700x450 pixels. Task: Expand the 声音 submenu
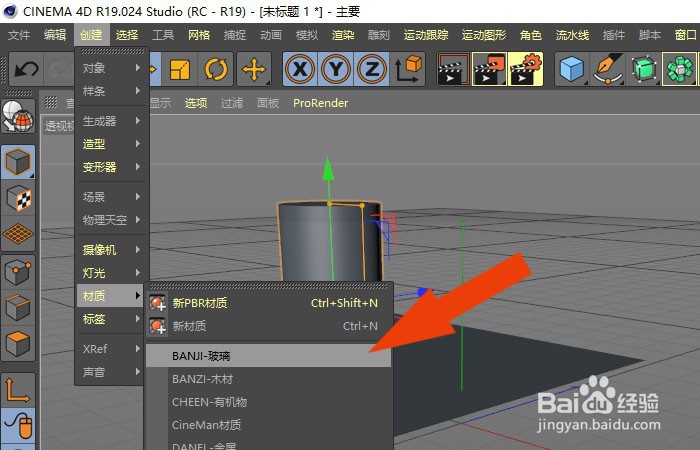point(112,372)
